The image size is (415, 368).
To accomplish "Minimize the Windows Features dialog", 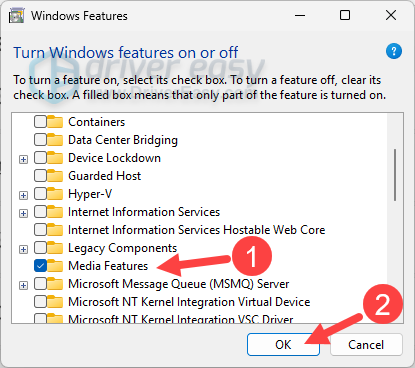I will tap(300, 15).
